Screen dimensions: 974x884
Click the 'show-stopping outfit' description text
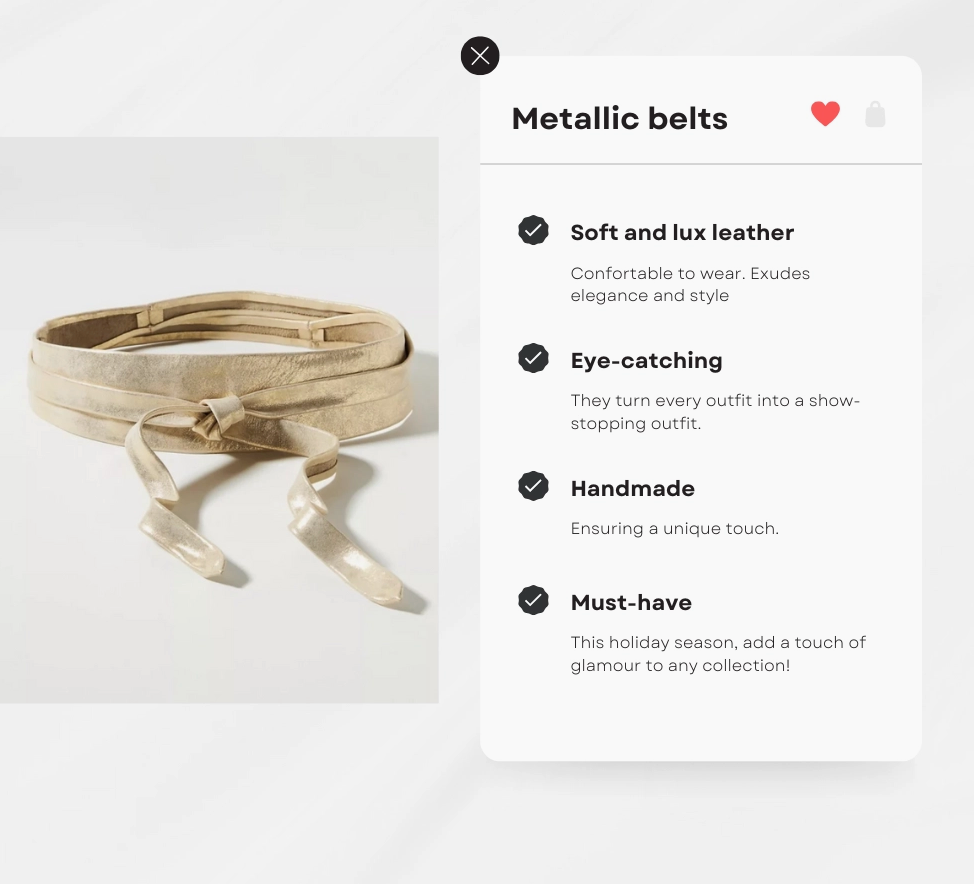point(715,412)
